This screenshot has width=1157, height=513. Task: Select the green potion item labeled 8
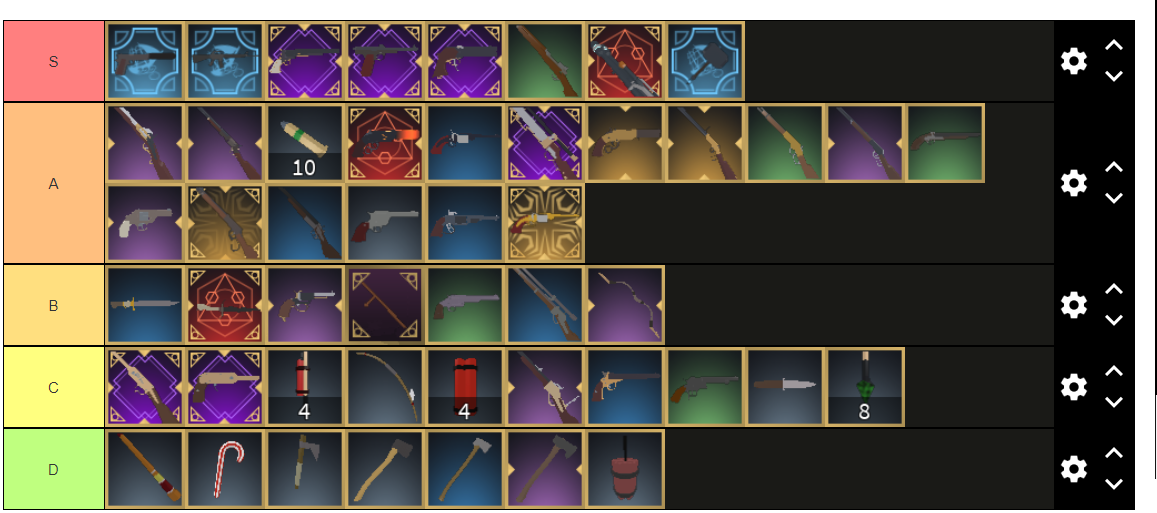(x=865, y=388)
